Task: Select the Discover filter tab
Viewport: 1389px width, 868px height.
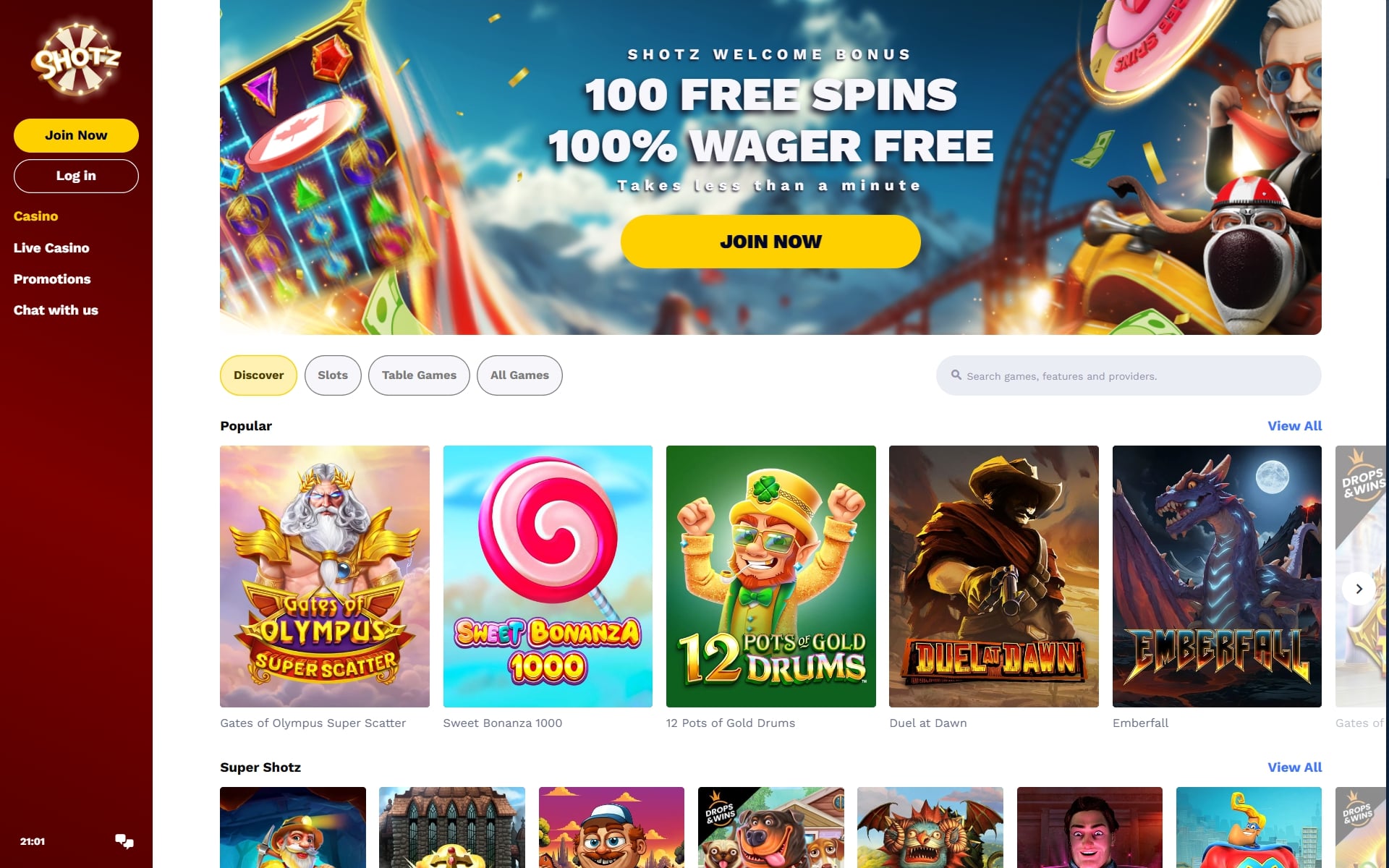Action: pos(258,375)
